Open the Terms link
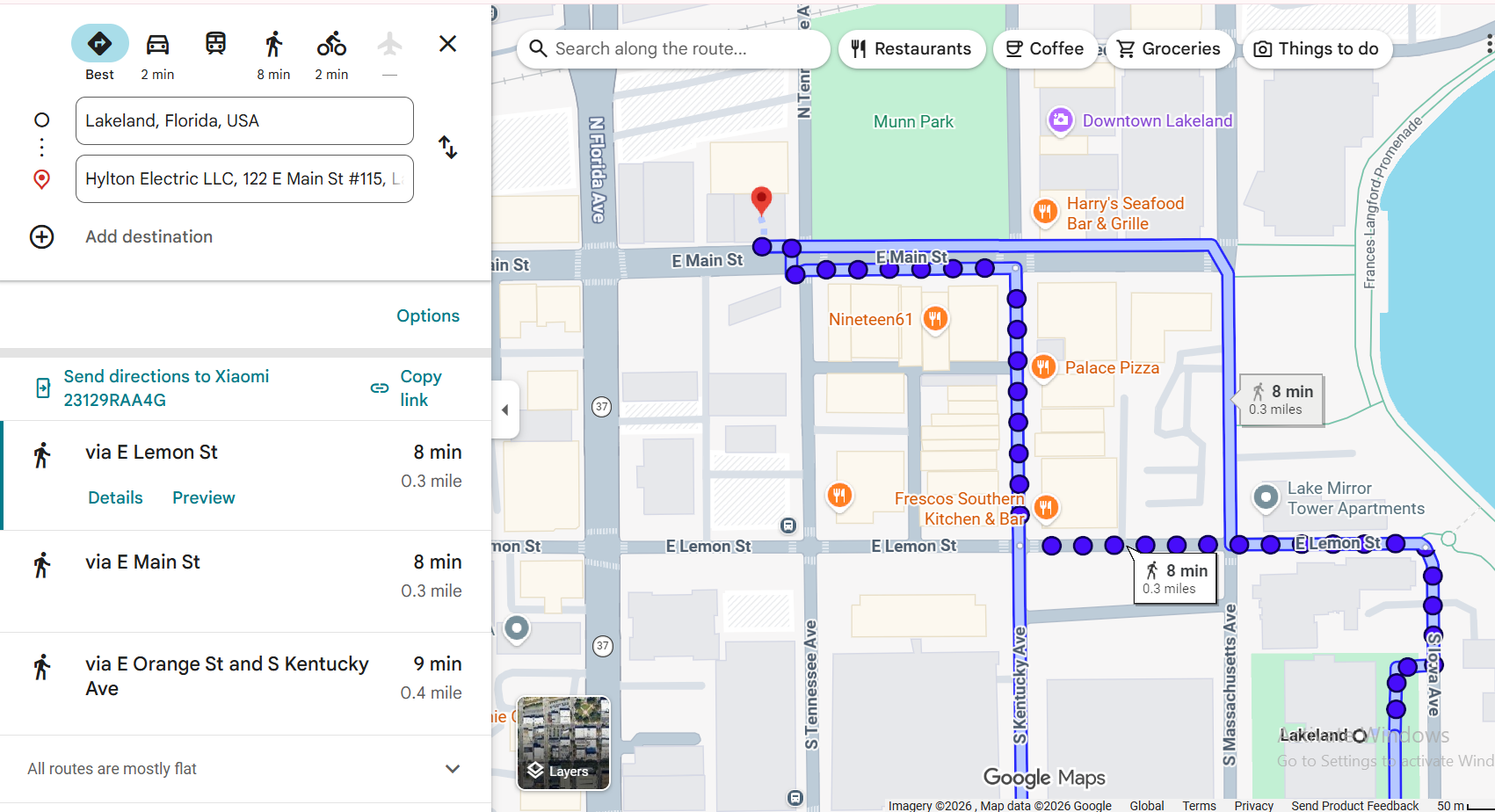This screenshot has width=1495, height=812. pyautogui.click(x=1199, y=805)
